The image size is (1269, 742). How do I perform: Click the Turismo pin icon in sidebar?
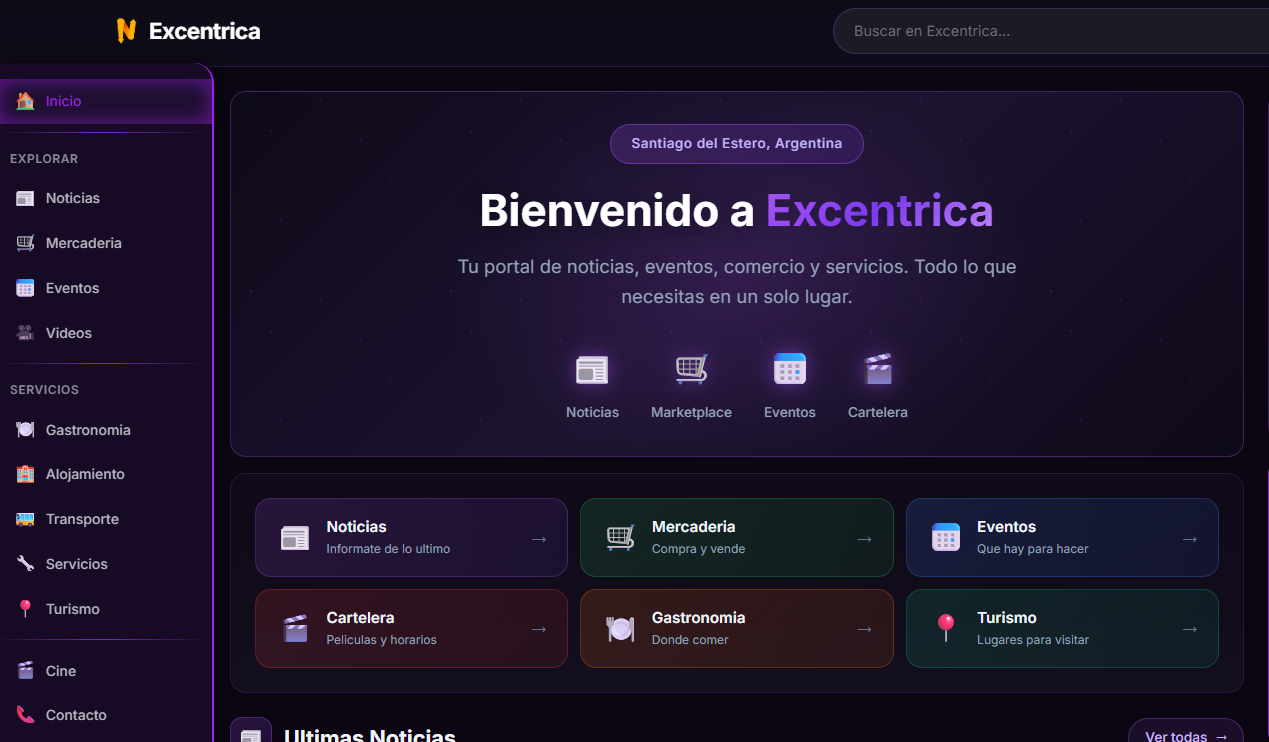[x=24, y=608]
